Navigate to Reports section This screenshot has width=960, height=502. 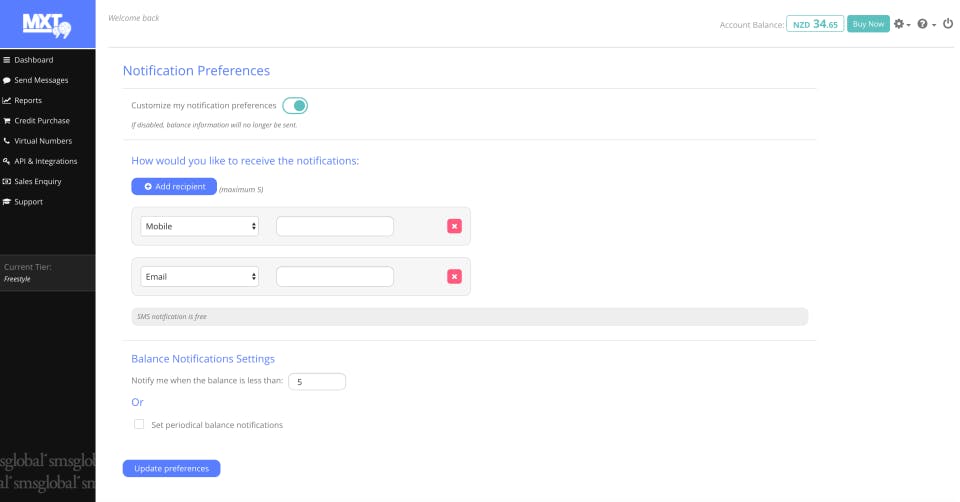[x=27, y=100]
